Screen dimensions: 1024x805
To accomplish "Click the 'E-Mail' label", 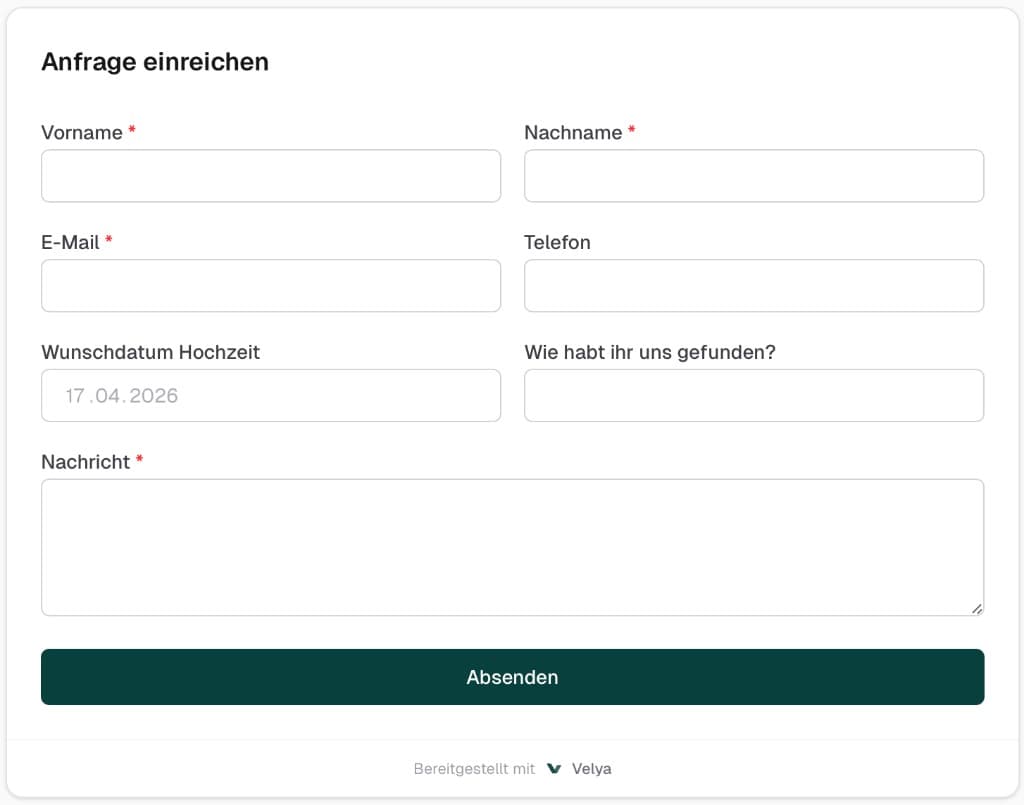I will tap(70, 242).
